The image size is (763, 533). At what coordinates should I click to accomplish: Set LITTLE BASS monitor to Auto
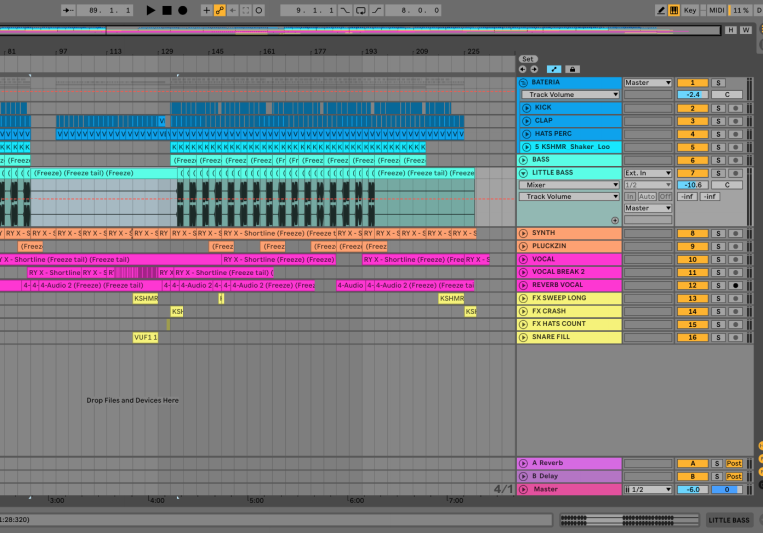[647, 197]
